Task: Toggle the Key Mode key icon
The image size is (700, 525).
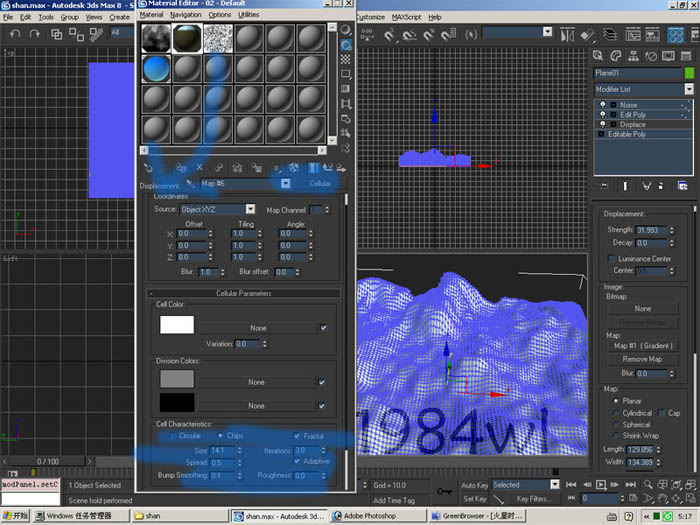Action: [x=444, y=491]
